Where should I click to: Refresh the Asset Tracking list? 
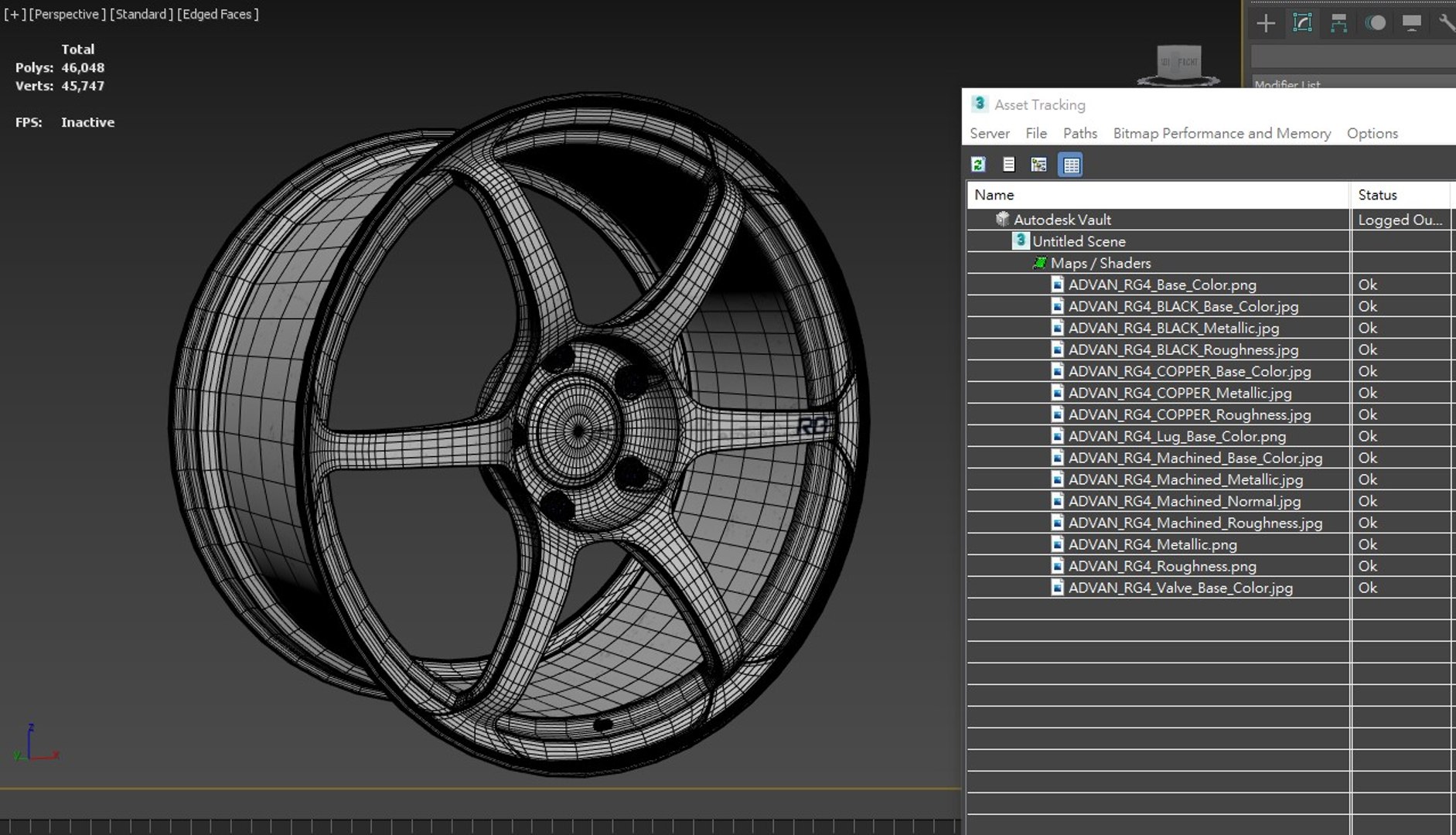point(978,164)
